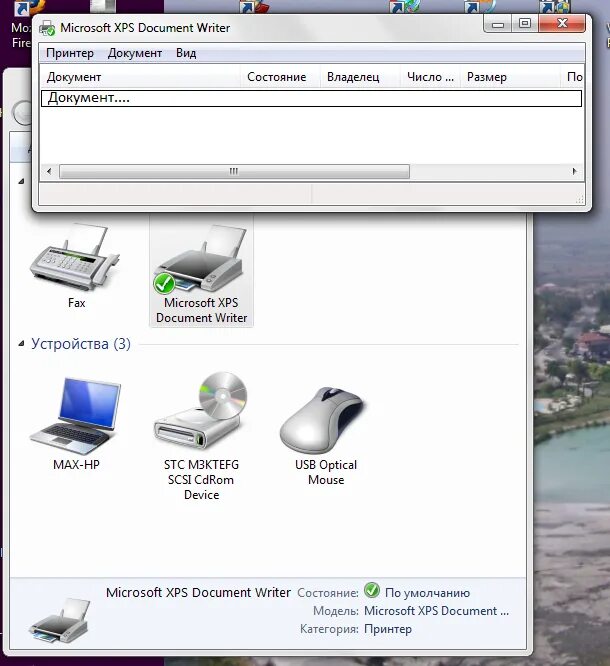The height and width of the screenshot is (666, 610).
Task: Click the printer icon in the details pane
Action: [x=59, y=620]
